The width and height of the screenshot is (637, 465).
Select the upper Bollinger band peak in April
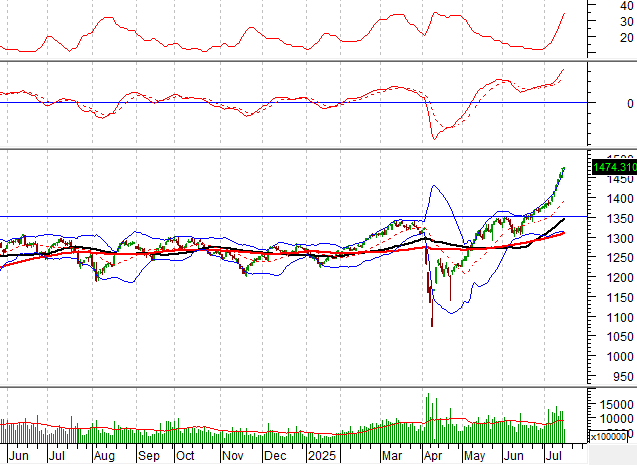tap(435, 185)
